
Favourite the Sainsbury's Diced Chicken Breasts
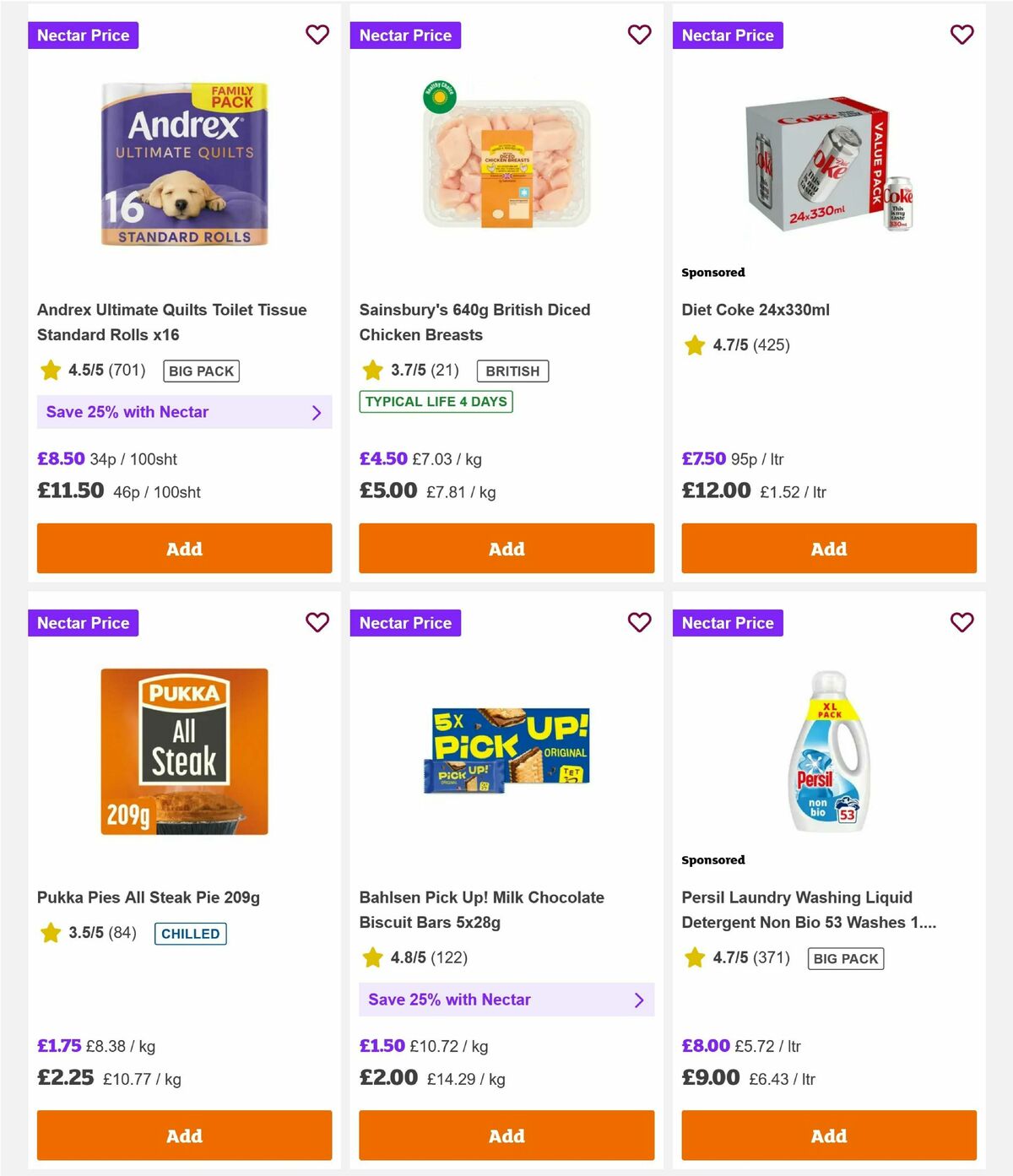pyautogui.click(x=640, y=35)
